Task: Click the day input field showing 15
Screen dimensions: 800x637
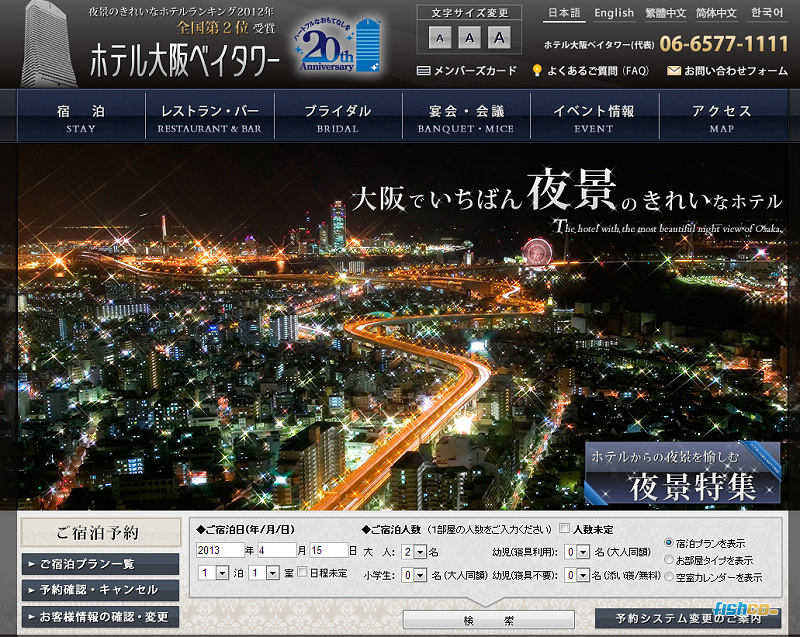Action: (329, 550)
